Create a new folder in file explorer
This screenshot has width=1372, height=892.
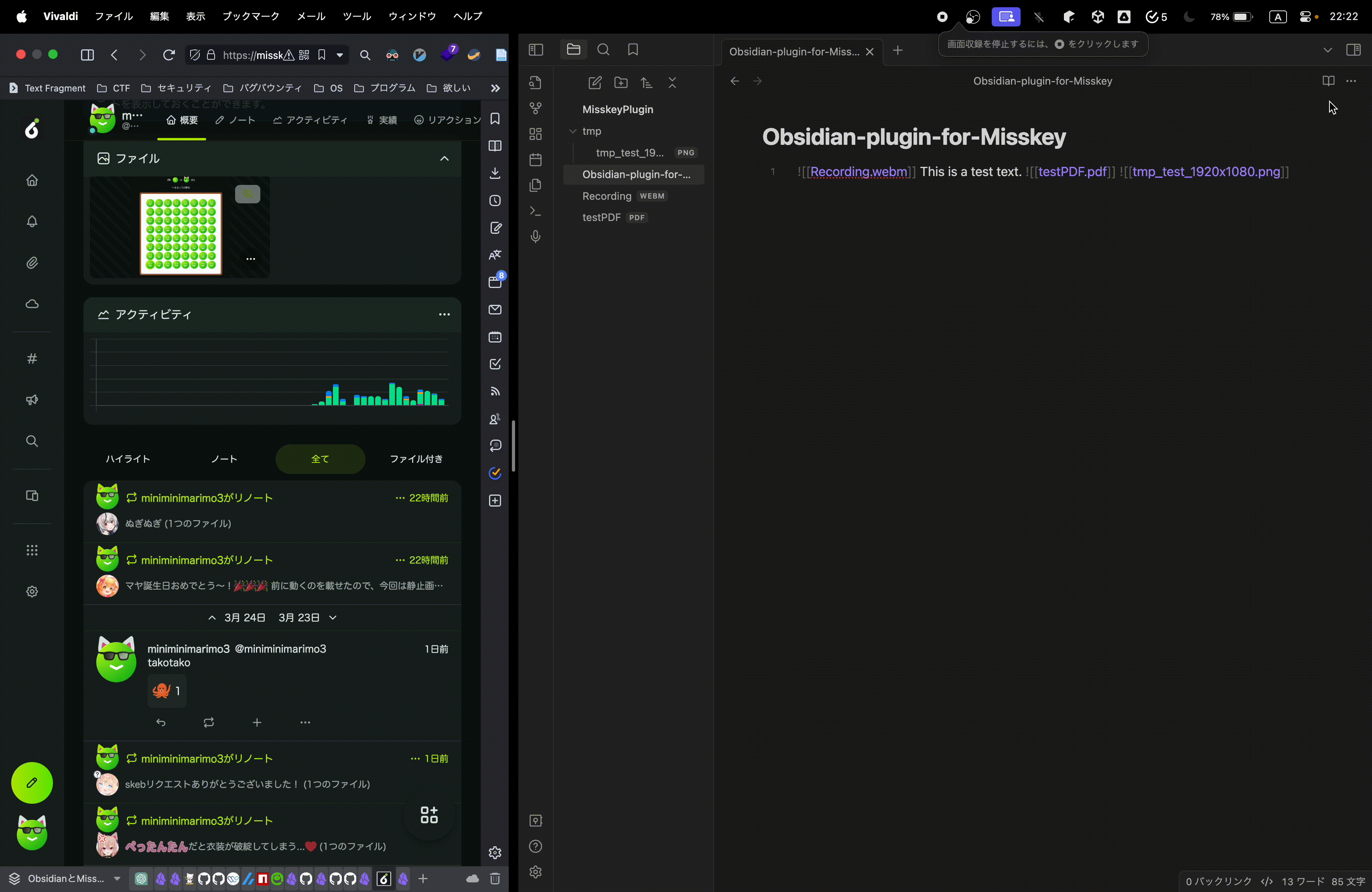click(621, 83)
